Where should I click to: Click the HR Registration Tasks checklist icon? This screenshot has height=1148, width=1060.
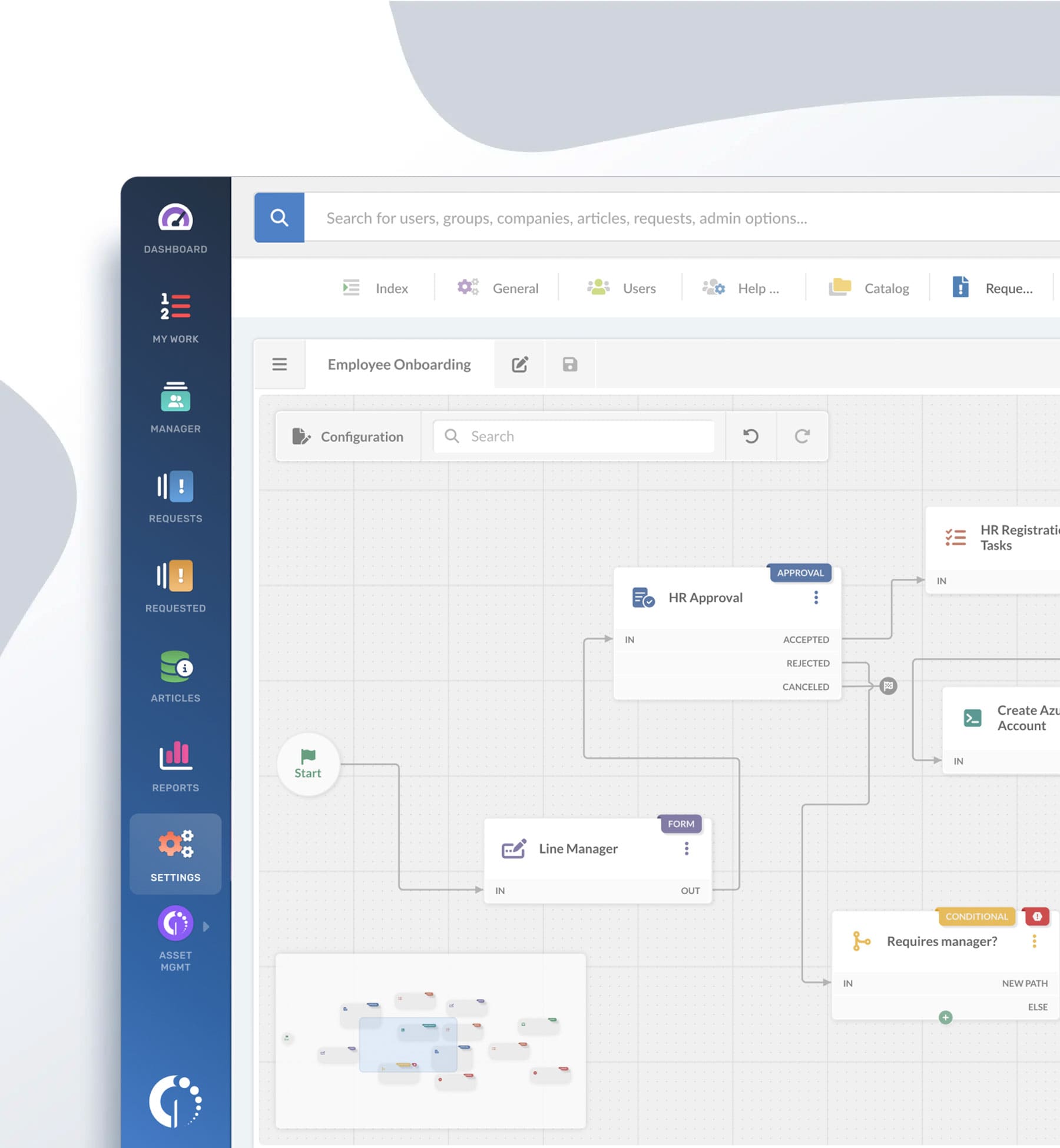(956, 537)
